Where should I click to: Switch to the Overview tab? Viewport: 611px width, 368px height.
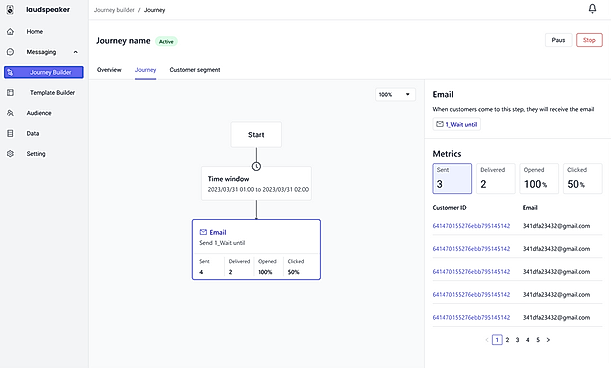tap(109, 70)
